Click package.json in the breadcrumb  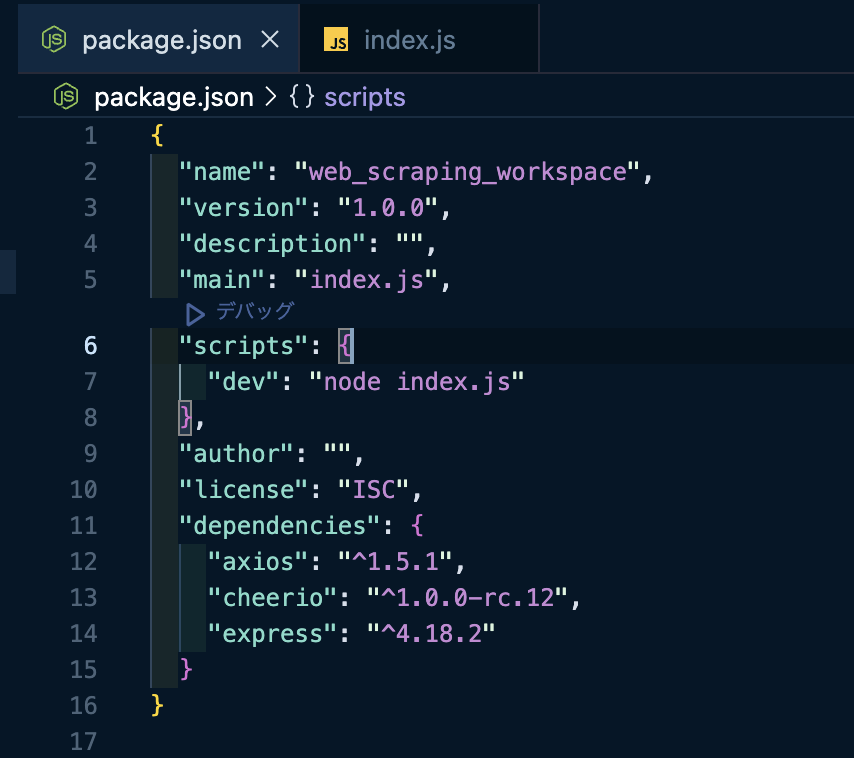174,98
